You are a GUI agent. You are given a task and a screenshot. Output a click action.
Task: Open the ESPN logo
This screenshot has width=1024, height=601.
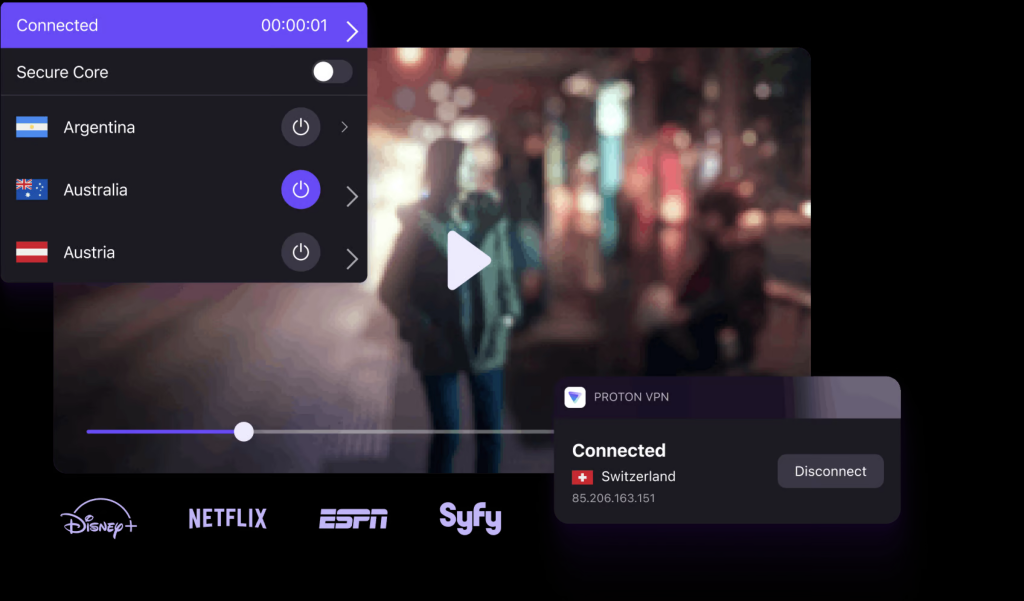coord(354,518)
